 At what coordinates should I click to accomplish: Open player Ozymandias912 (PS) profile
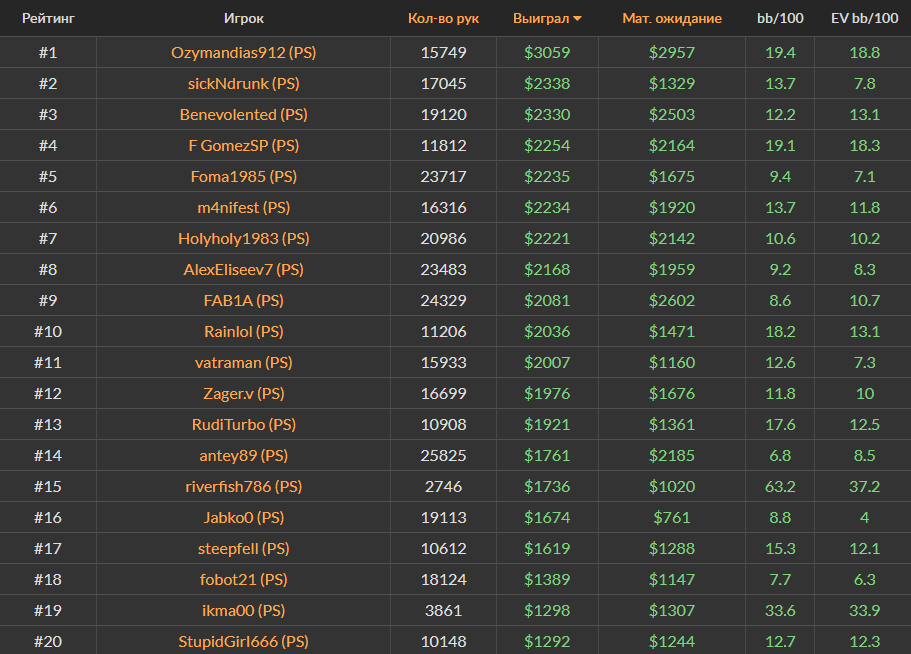[244, 52]
